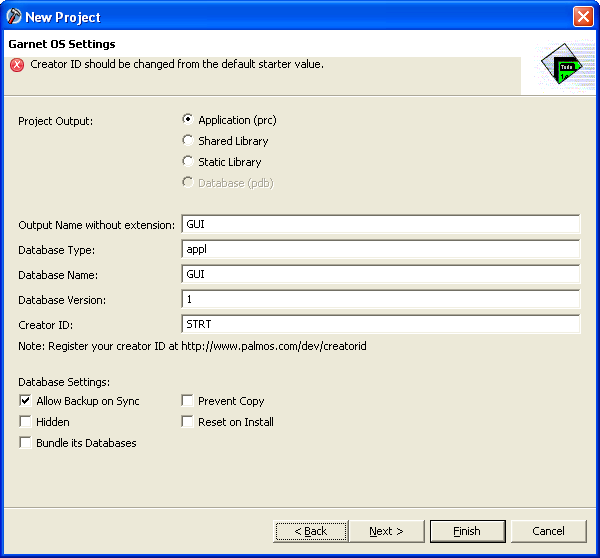Click the Database Type field
The width and height of the screenshot is (600, 558).
click(x=381, y=249)
